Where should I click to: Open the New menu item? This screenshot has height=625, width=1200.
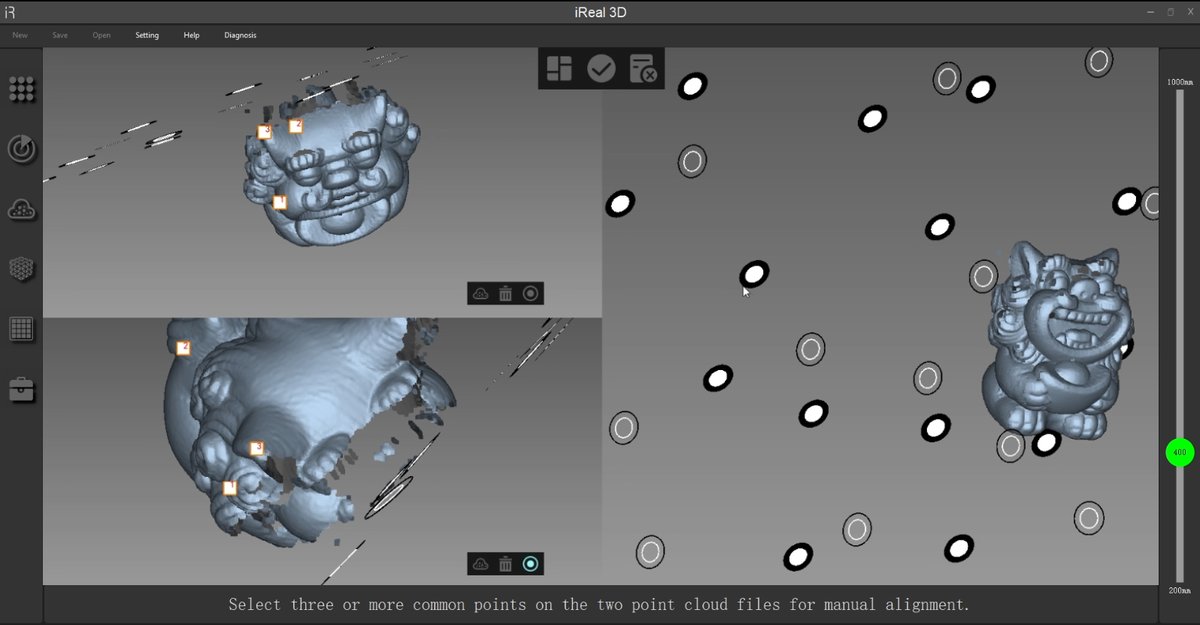20,35
